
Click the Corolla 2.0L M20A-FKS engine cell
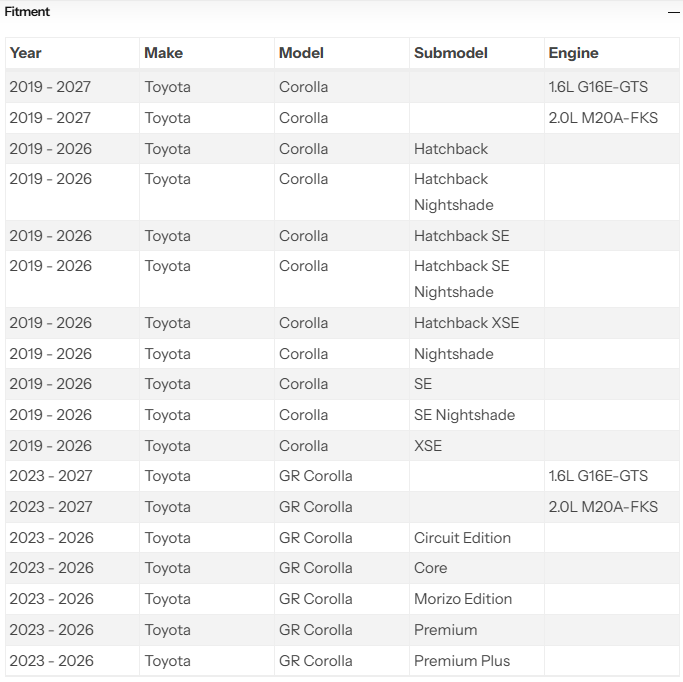click(612, 118)
